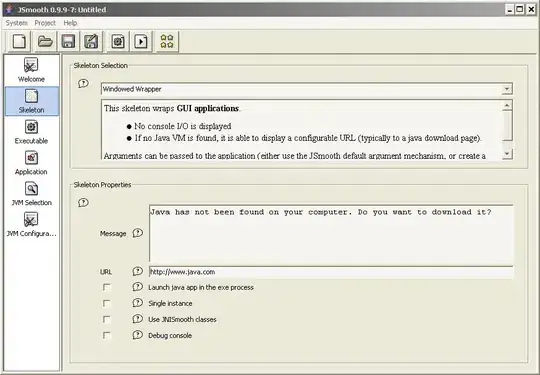
Task: Open a project with the folder icon
Action: 45,42
